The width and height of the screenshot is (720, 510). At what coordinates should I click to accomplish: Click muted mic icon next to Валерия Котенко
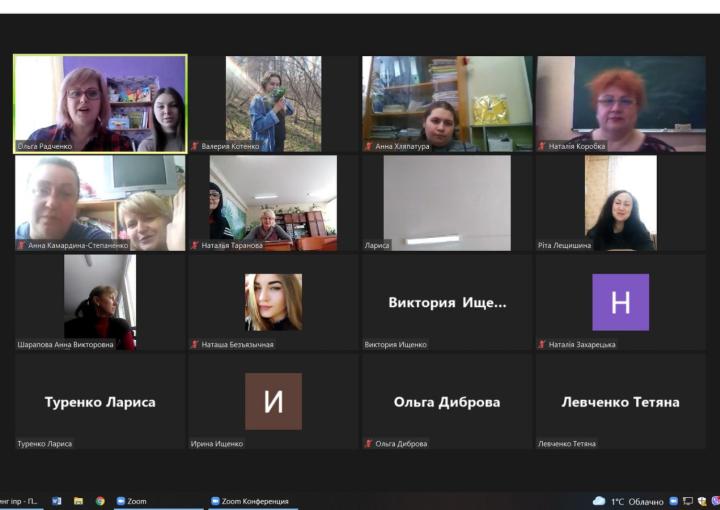click(x=195, y=146)
